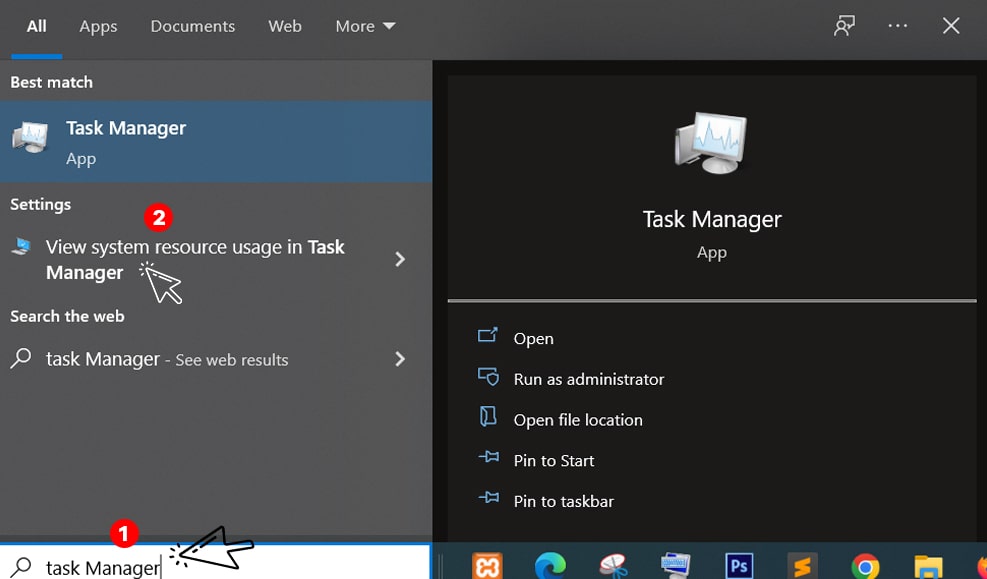Open the Documents search tab
The height and width of the screenshot is (579, 987).
193,26
